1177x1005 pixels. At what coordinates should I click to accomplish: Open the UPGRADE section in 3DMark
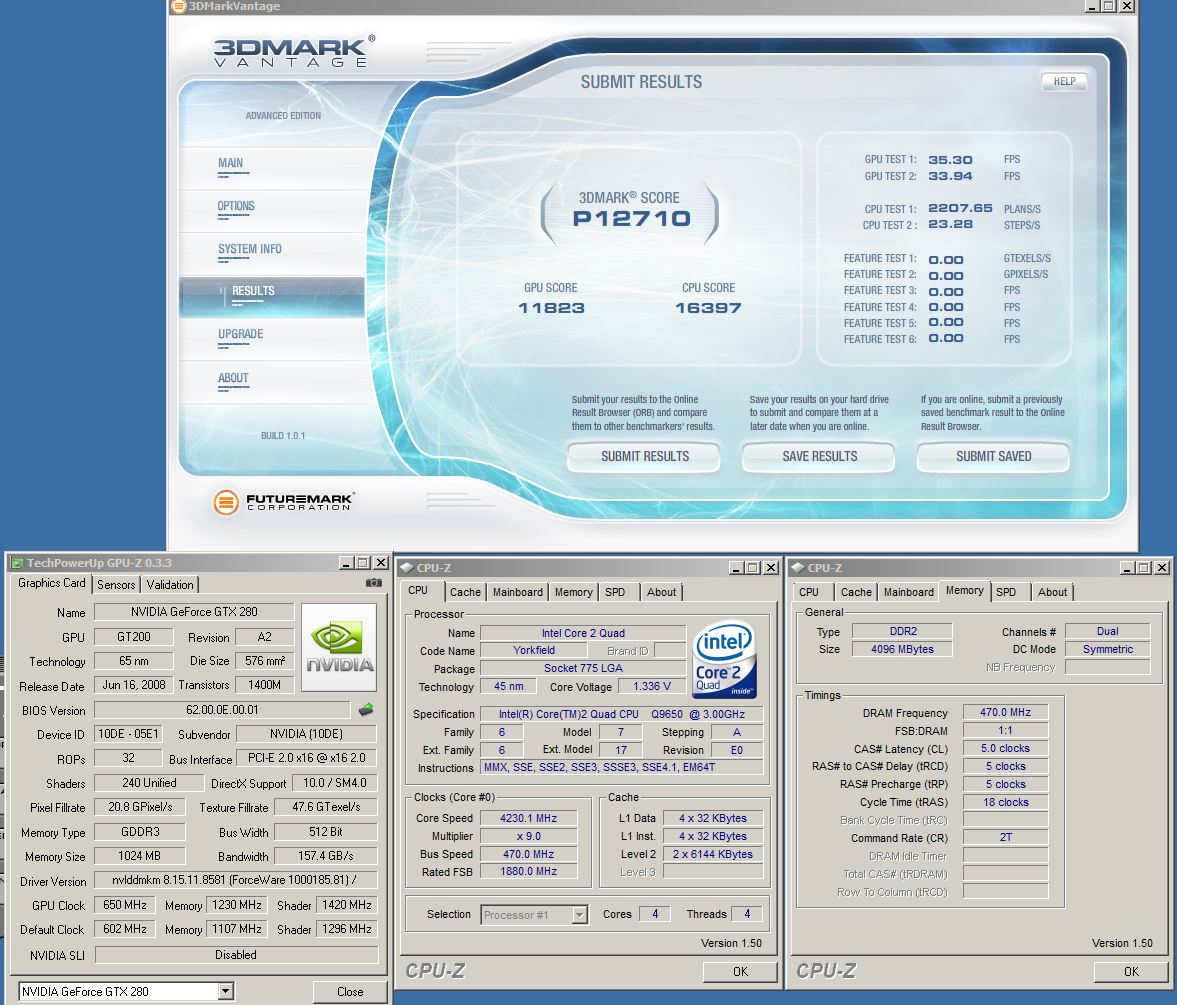point(240,335)
